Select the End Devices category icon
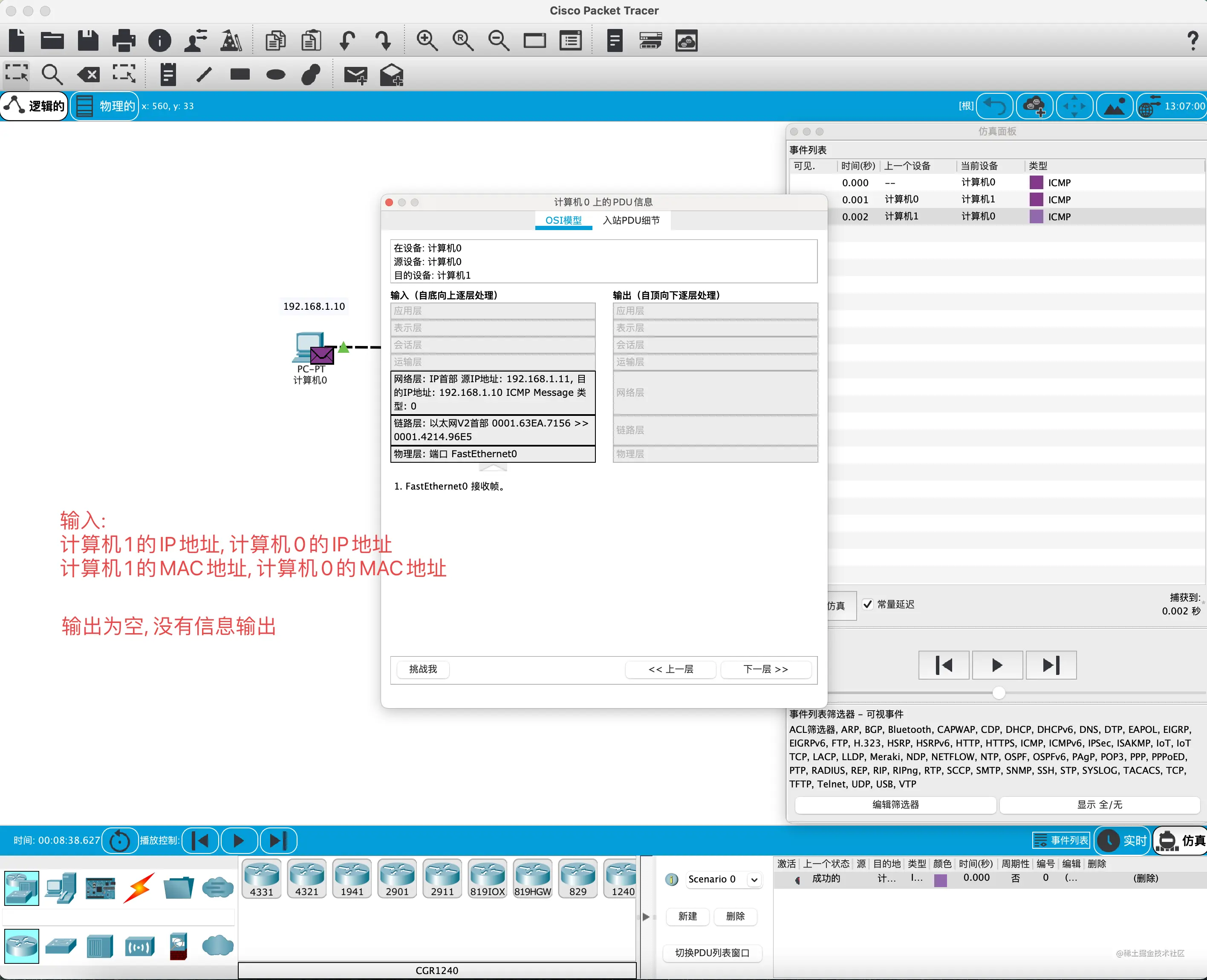This screenshot has height=980, width=1207. click(x=61, y=888)
